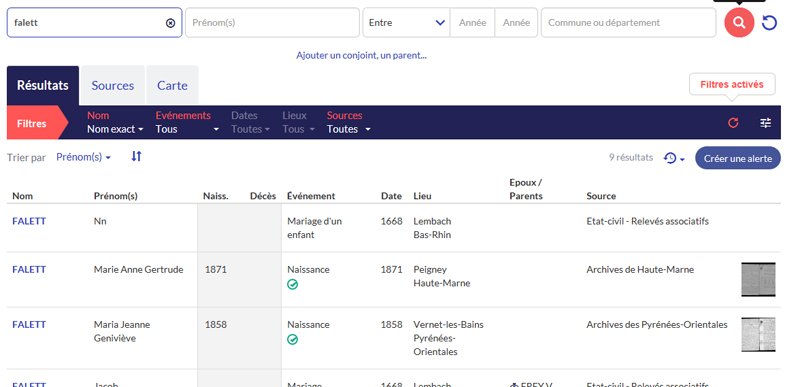Viewport: 800px width, 387px height.
Task: Click 'Lembach Bas-Rhin' in the Nn row
Action: 432,228
